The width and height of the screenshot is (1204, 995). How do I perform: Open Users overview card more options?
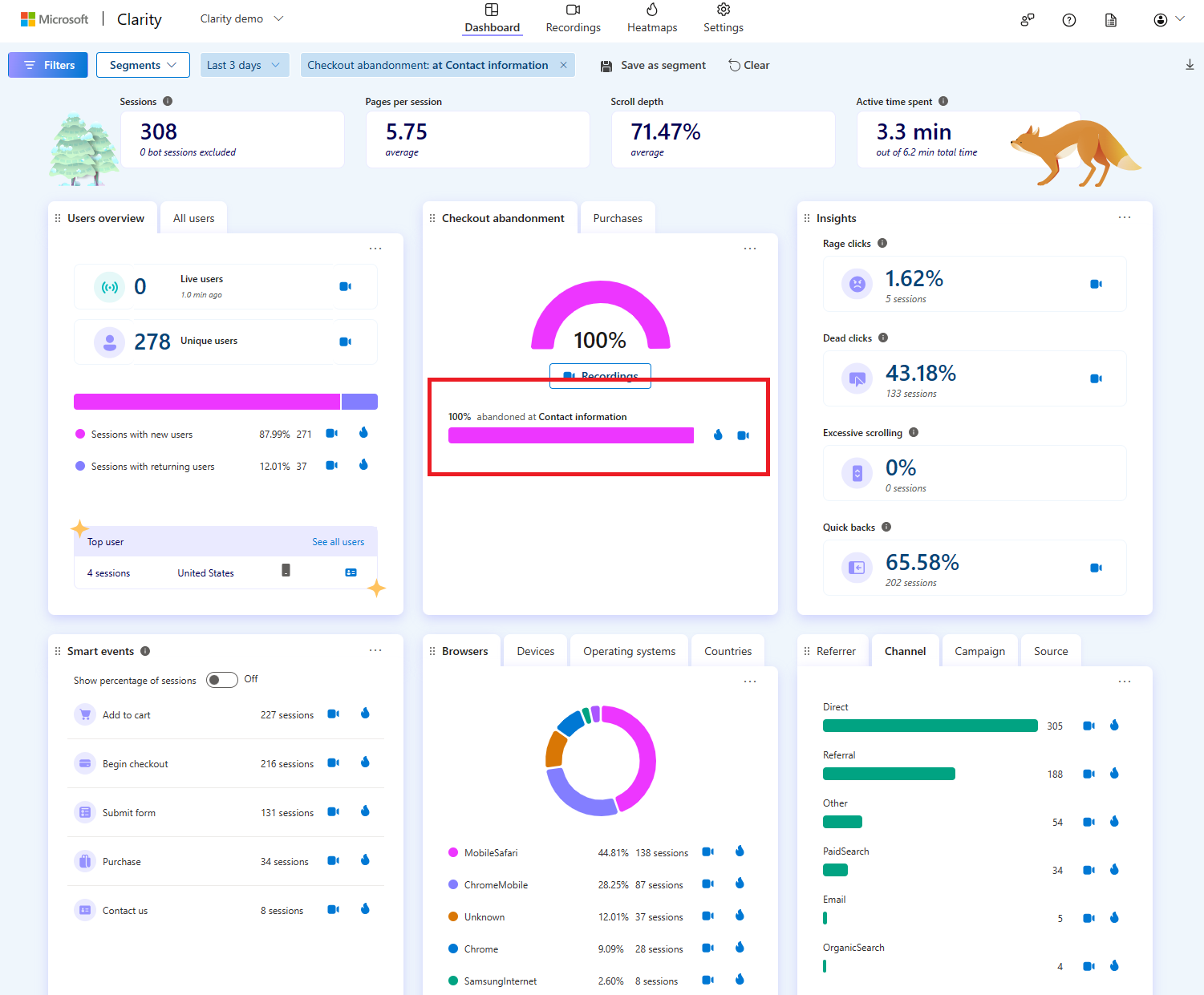pos(375,249)
